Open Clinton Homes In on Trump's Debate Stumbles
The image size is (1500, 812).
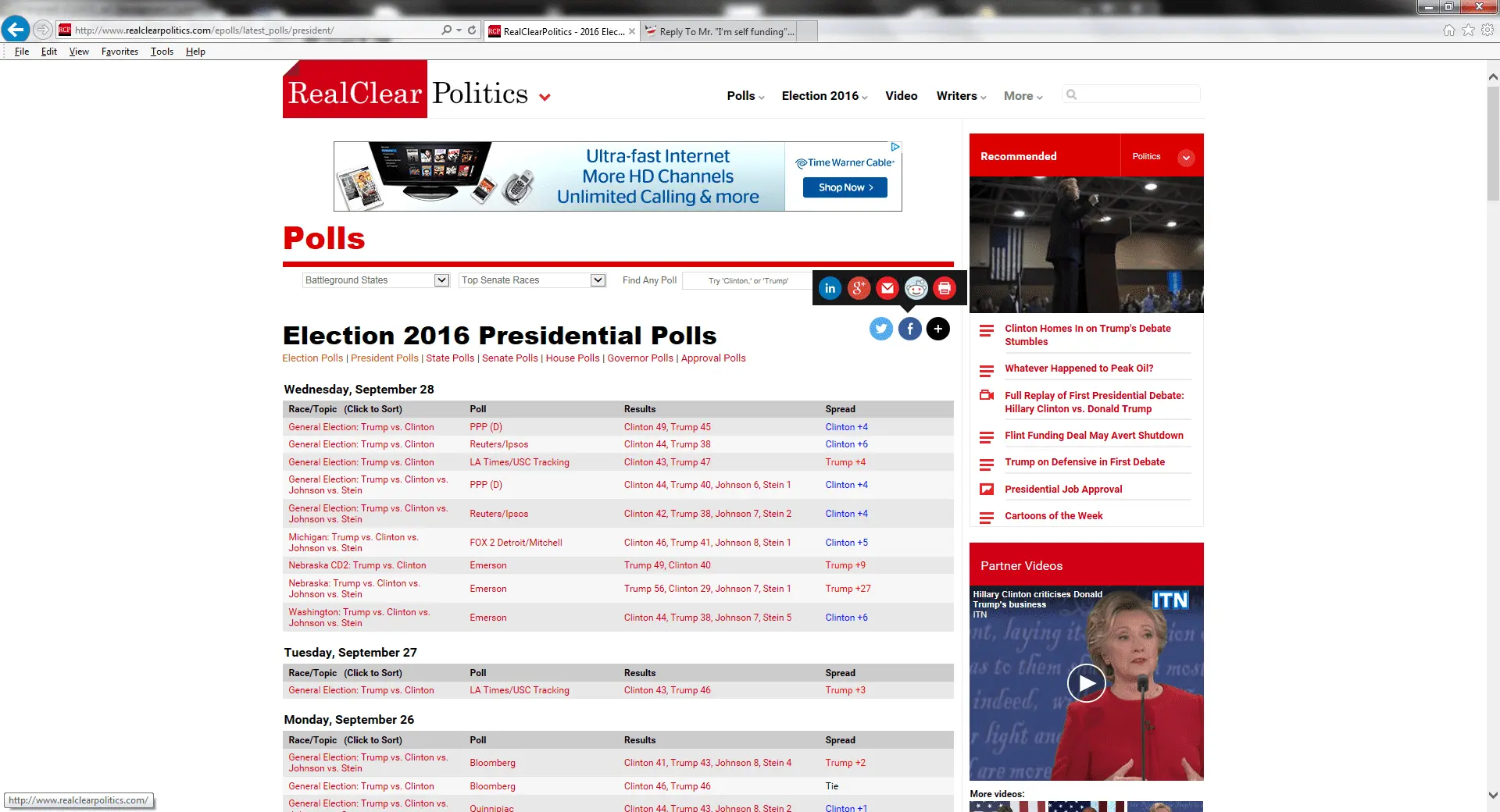pyautogui.click(x=1087, y=335)
